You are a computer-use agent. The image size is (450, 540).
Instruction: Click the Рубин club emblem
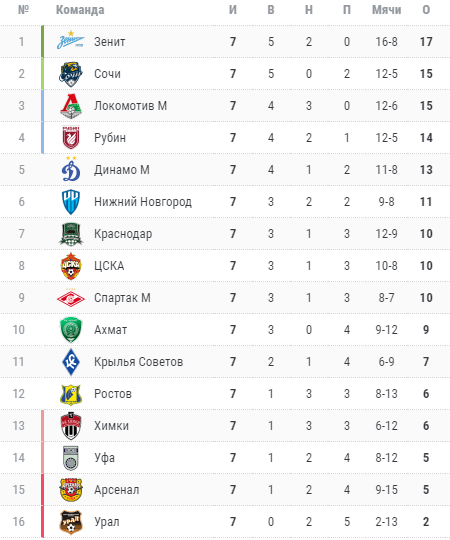pyautogui.click(x=71, y=138)
